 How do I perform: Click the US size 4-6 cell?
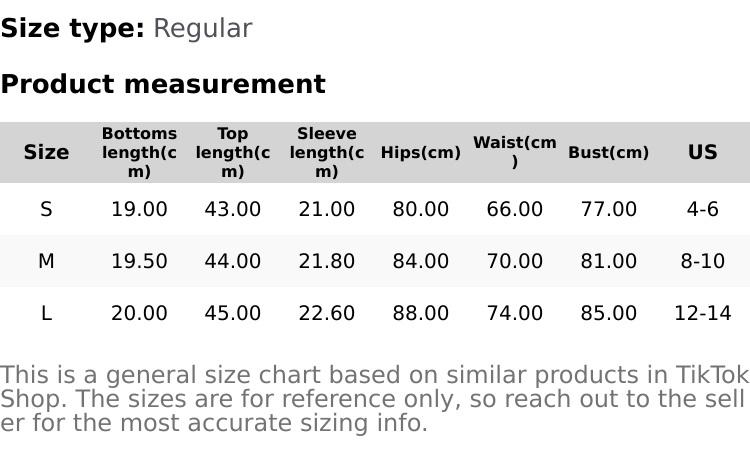(x=703, y=209)
